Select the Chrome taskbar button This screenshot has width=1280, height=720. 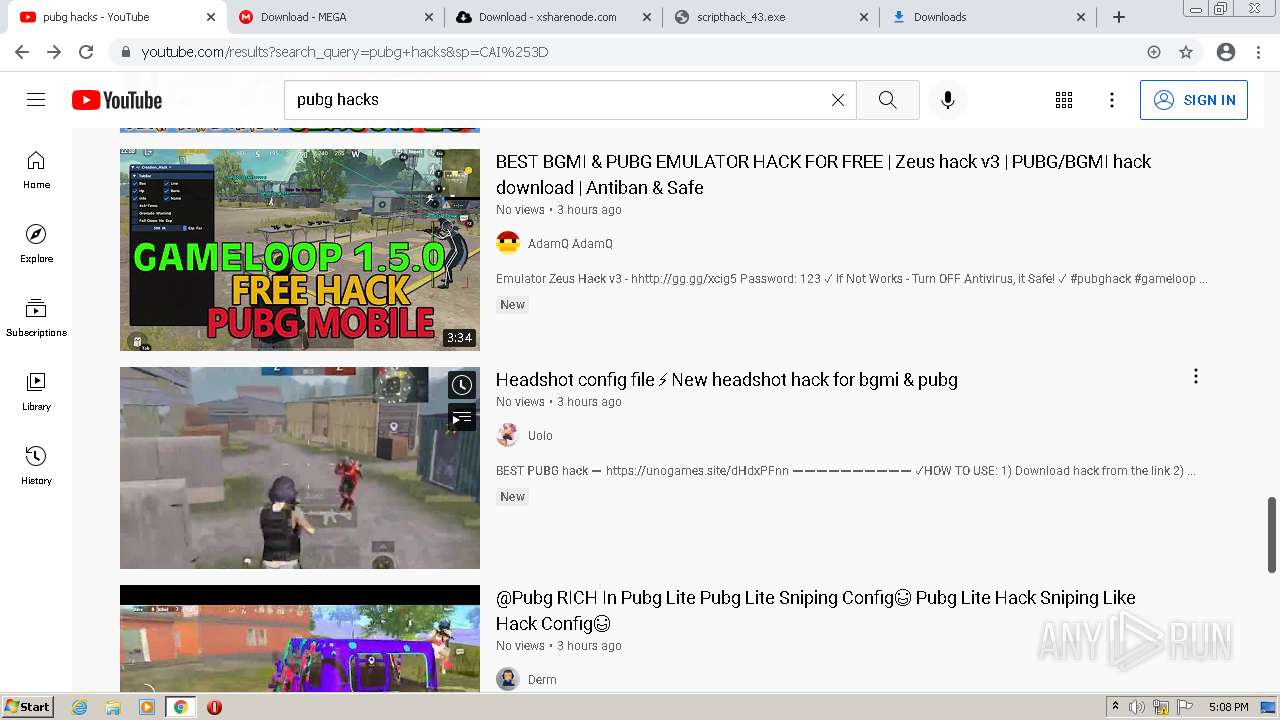180,707
